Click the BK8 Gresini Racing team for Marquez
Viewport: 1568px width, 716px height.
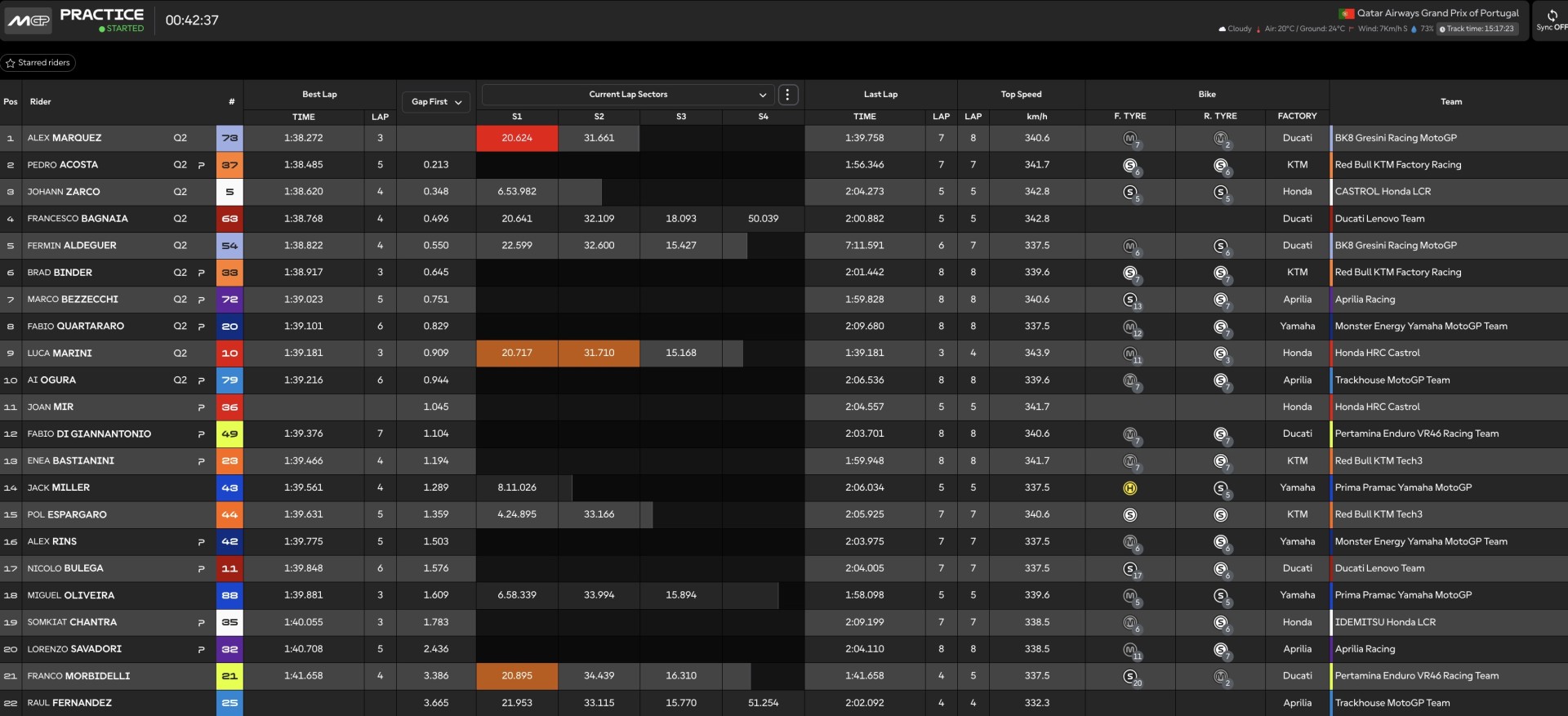(1395, 138)
